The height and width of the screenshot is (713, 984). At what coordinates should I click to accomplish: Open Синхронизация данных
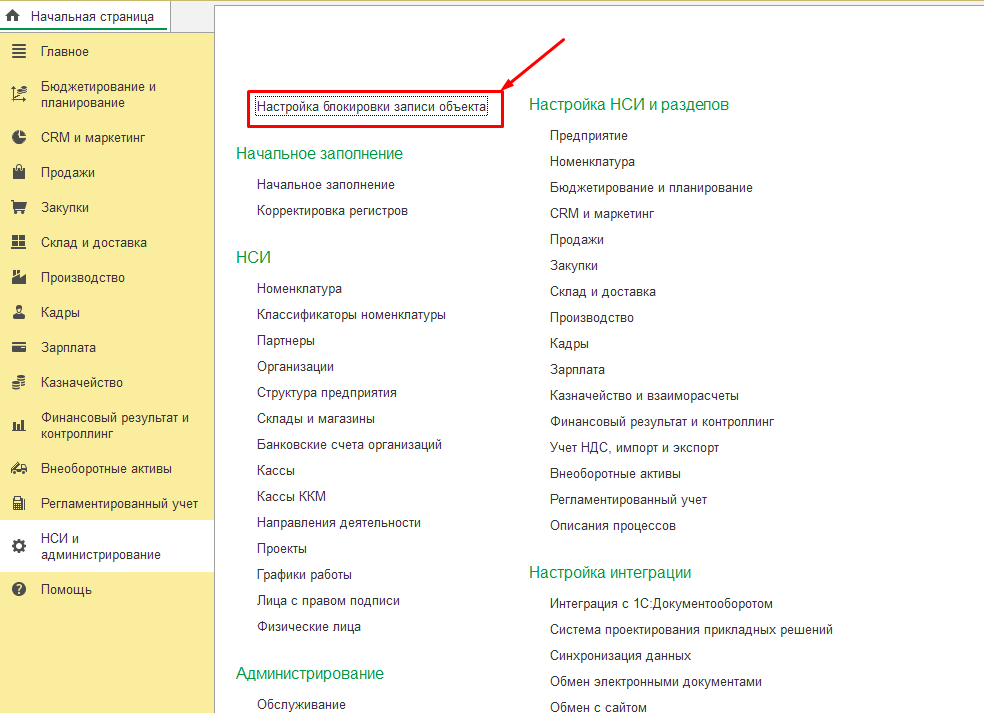tap(621, 656)
